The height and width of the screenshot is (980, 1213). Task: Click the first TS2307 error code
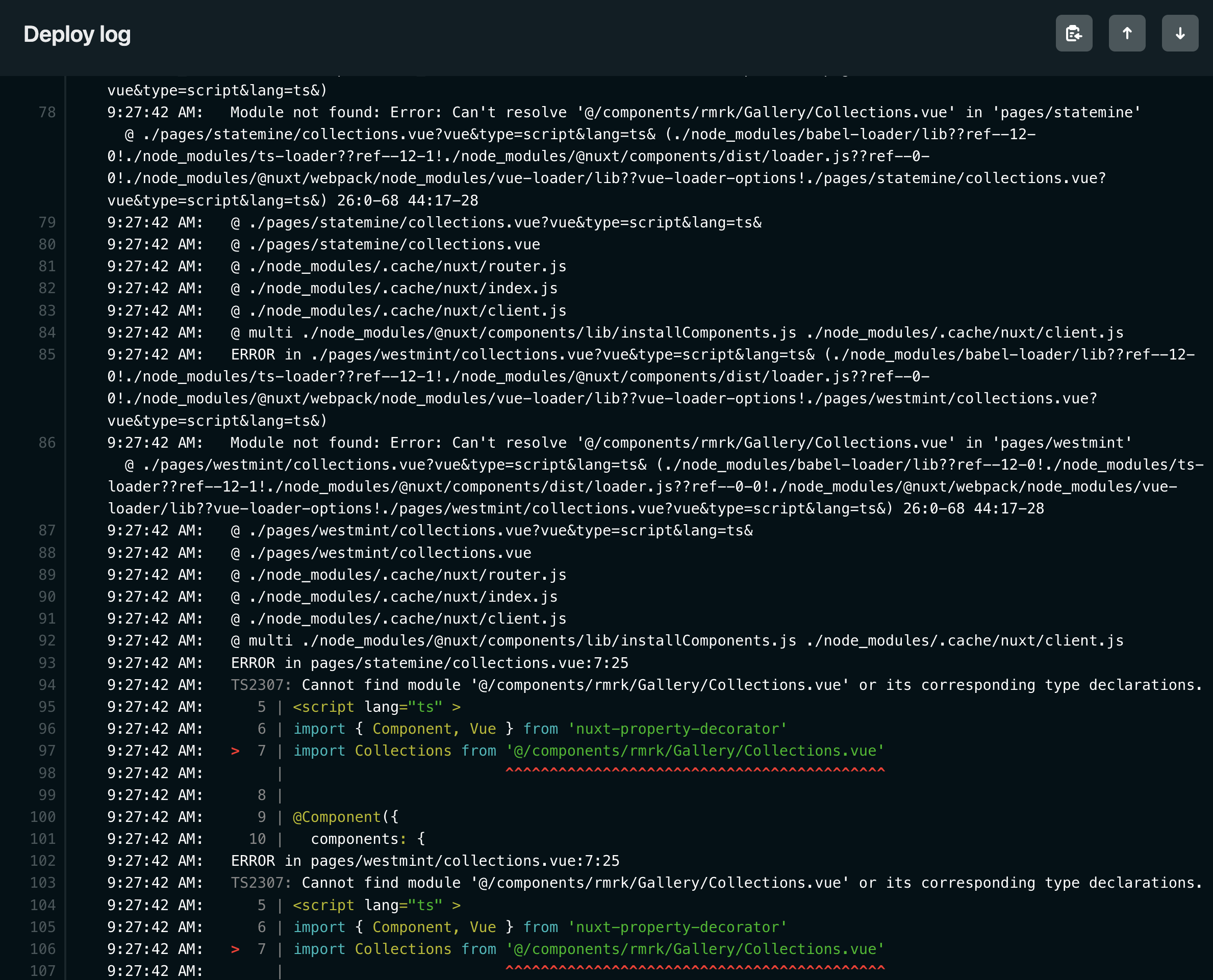pos(260,685)
